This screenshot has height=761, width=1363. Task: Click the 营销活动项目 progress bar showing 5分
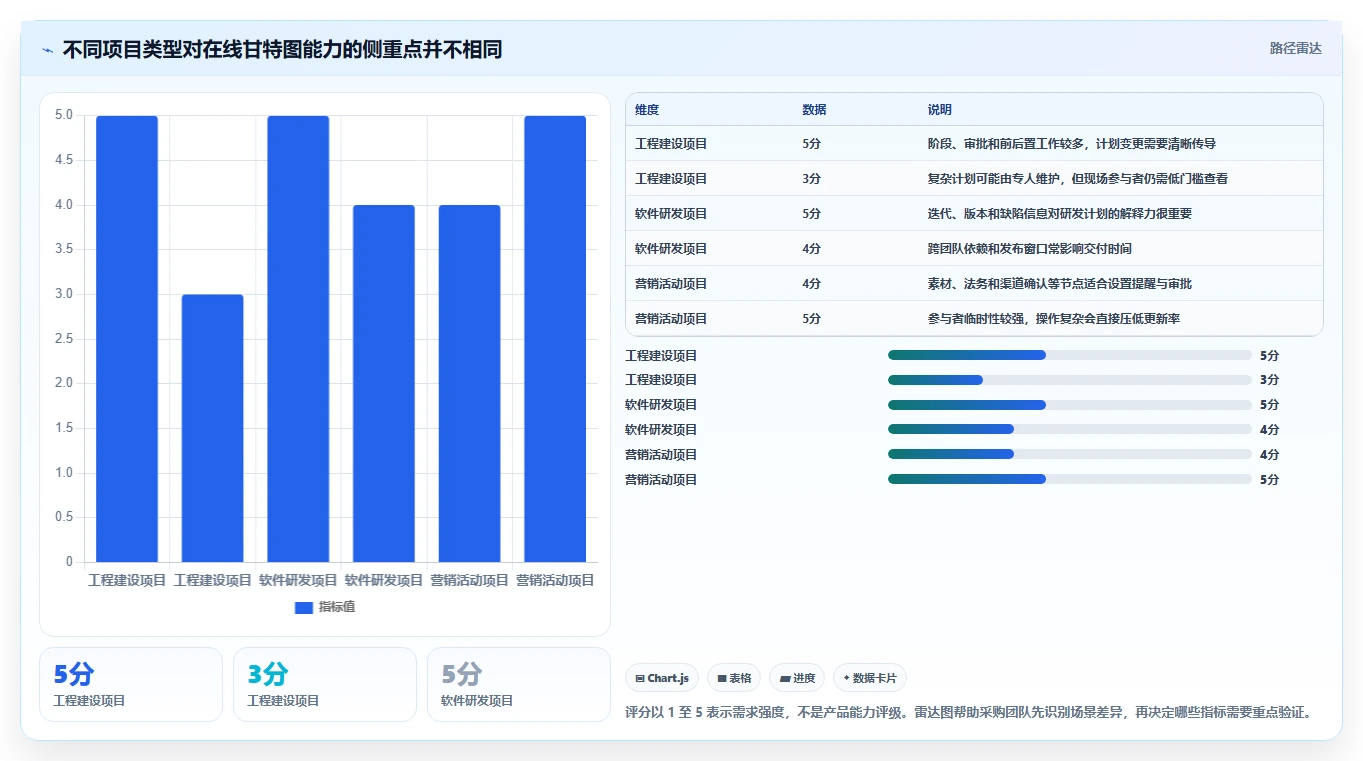click(x=1070, y=479)
